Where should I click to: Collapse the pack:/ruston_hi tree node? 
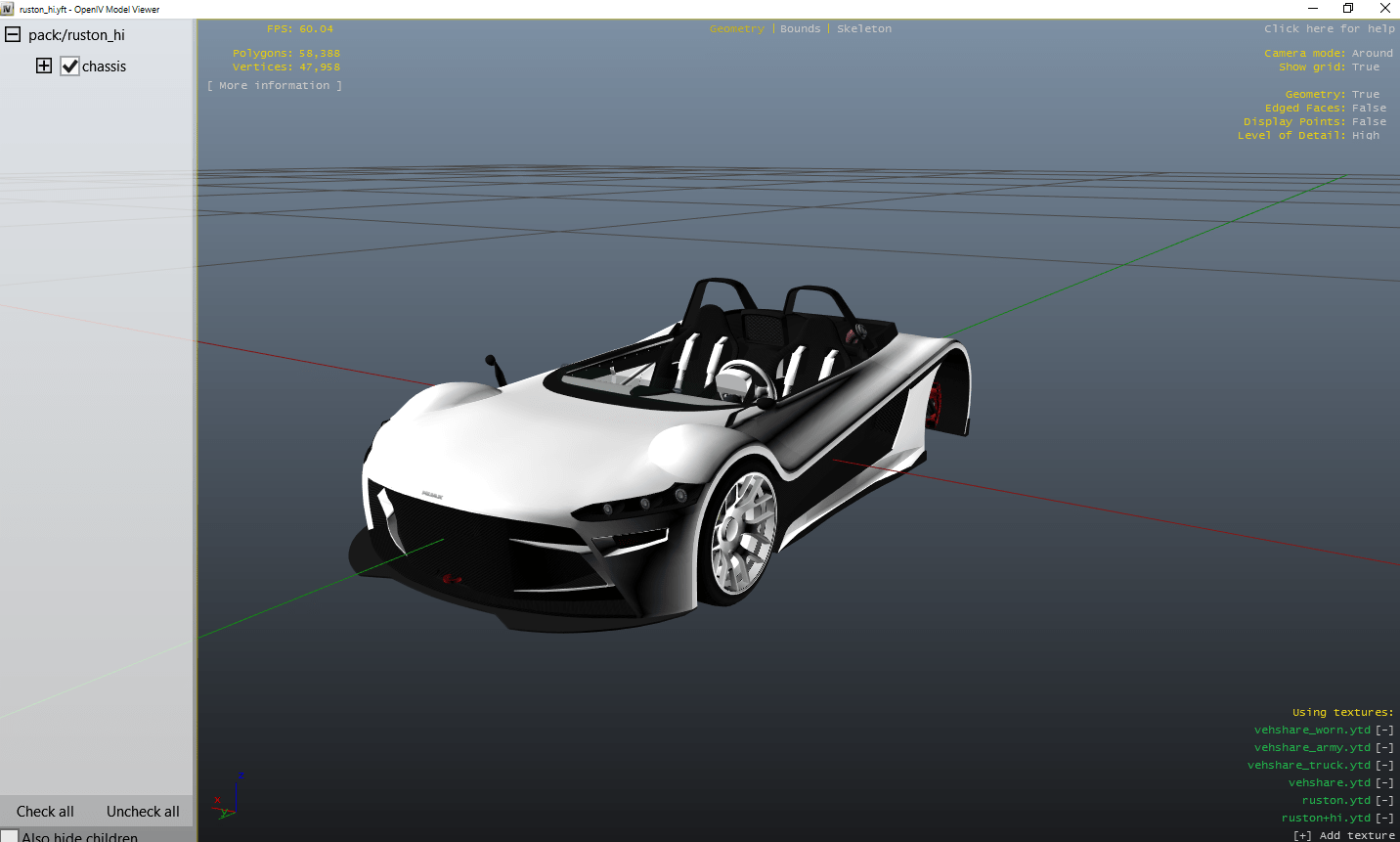coord(13,35)
